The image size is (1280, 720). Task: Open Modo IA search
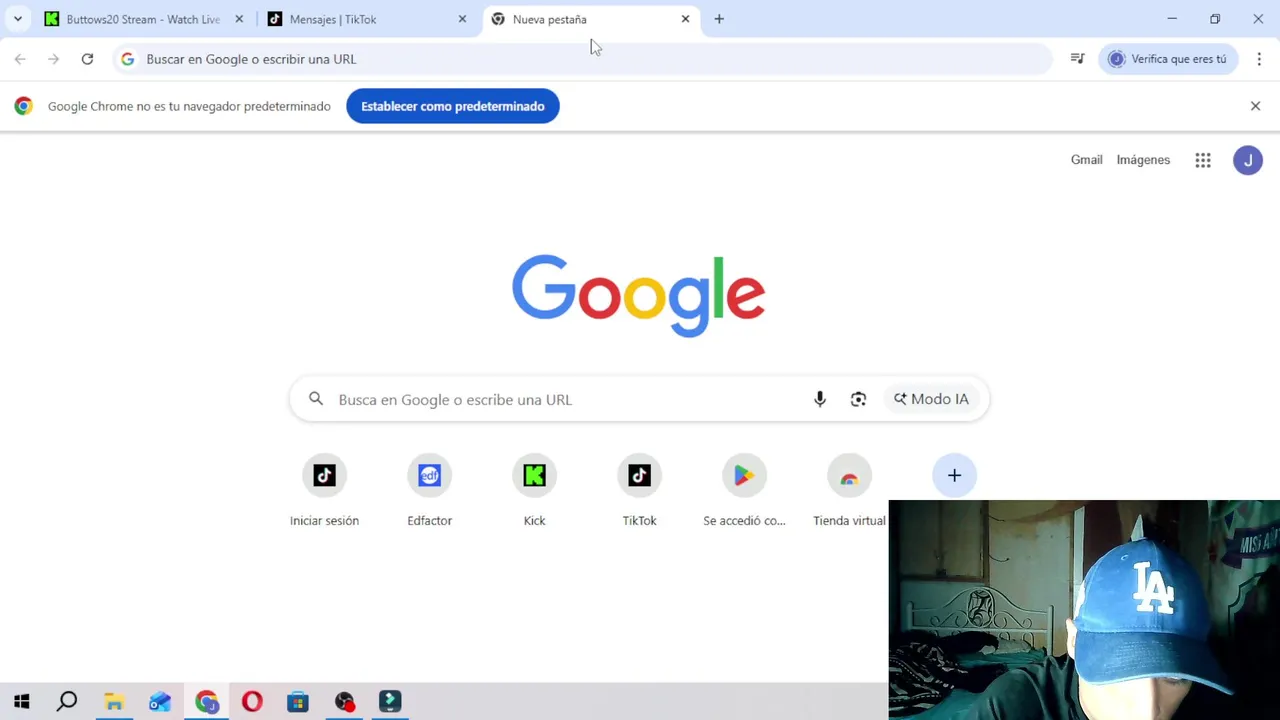tap(931, 399)
